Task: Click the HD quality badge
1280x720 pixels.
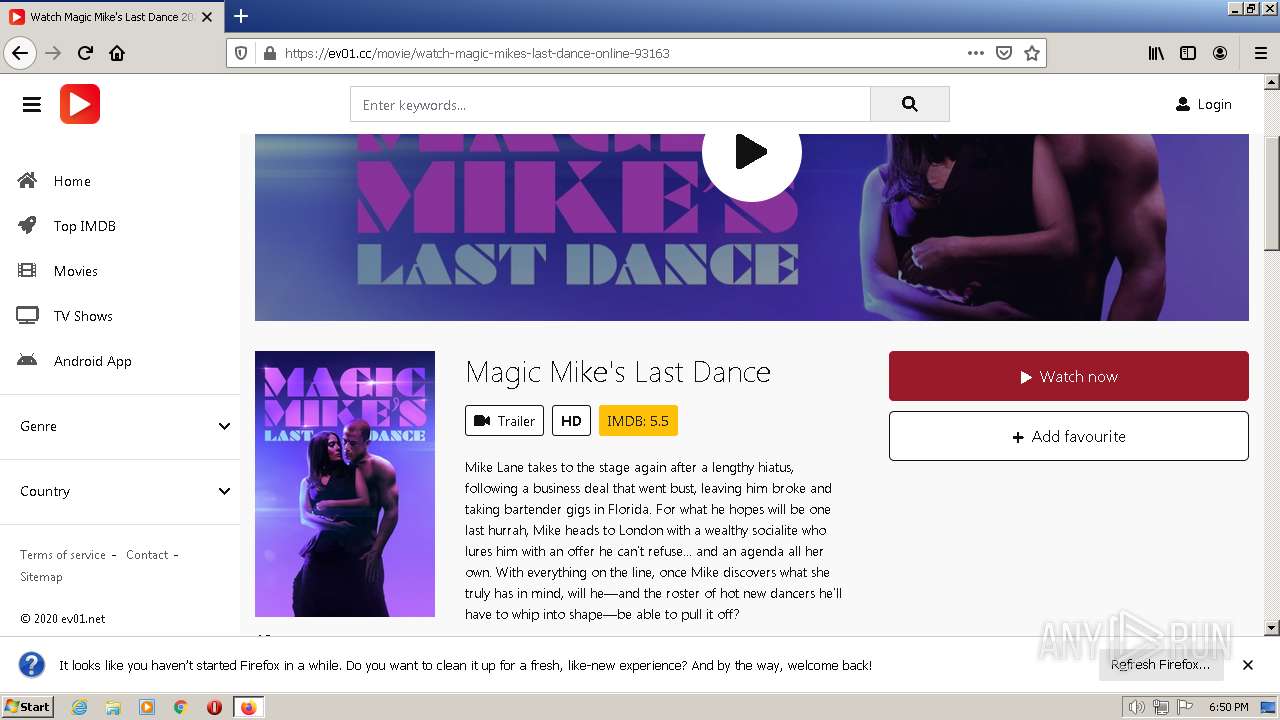Action: pos(571,421)
